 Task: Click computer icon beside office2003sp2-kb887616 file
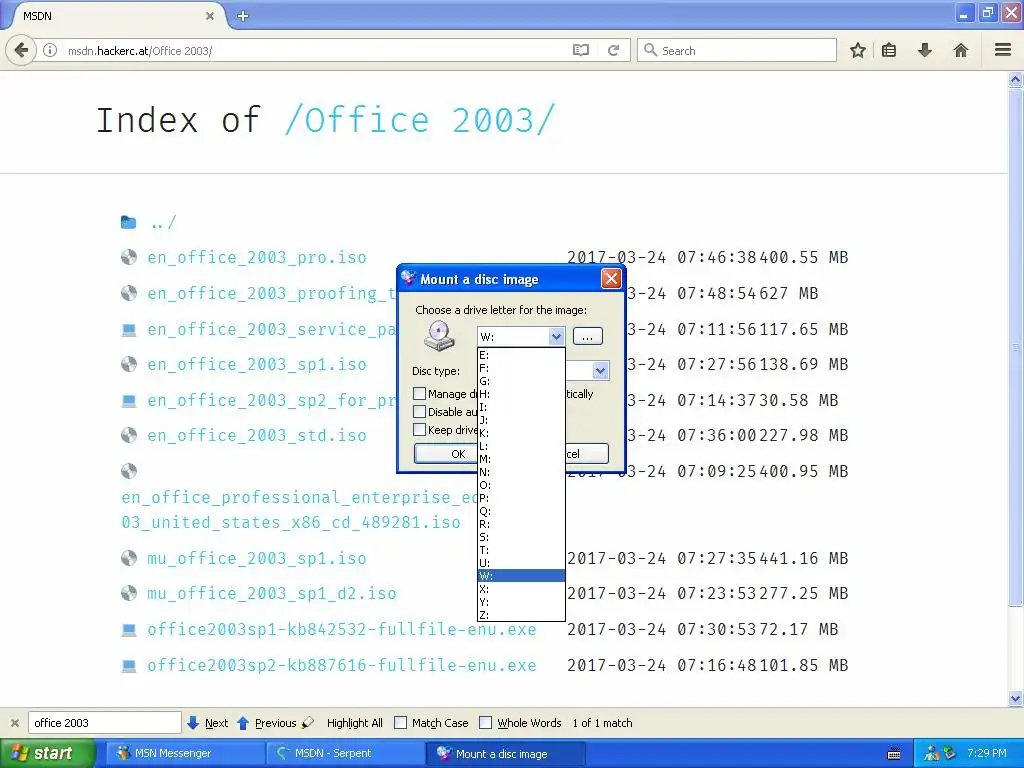point(129,665)
